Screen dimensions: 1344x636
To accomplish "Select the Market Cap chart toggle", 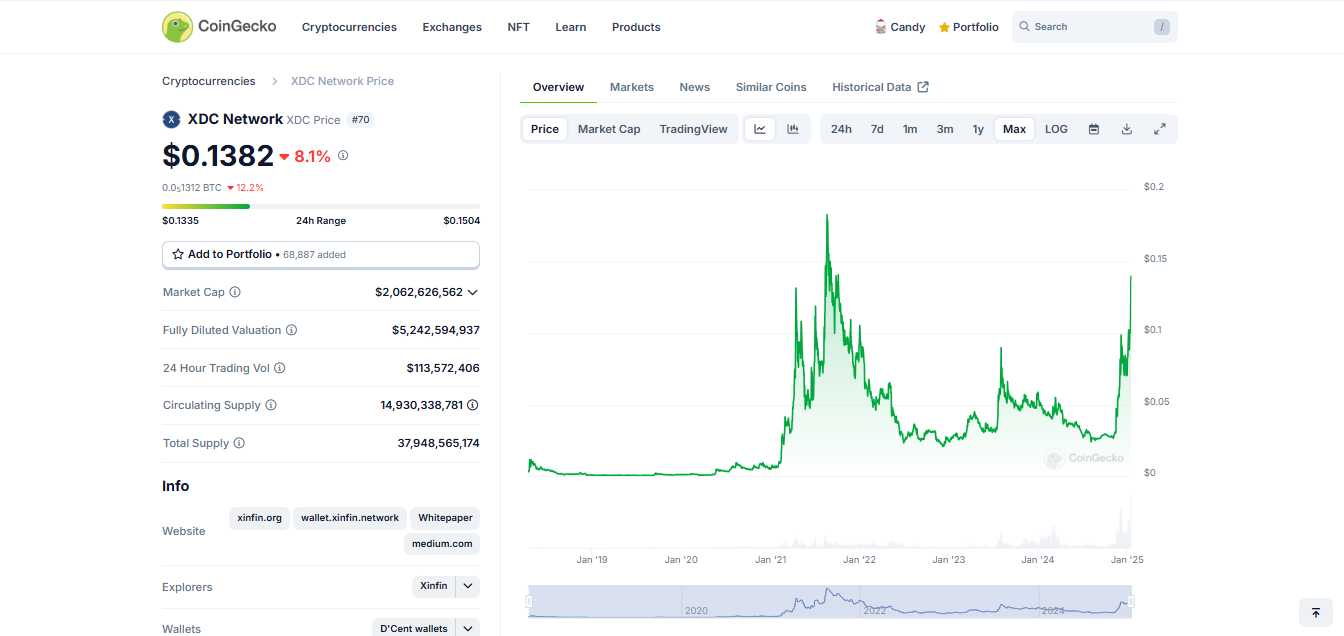I will [x=609, y=129].
